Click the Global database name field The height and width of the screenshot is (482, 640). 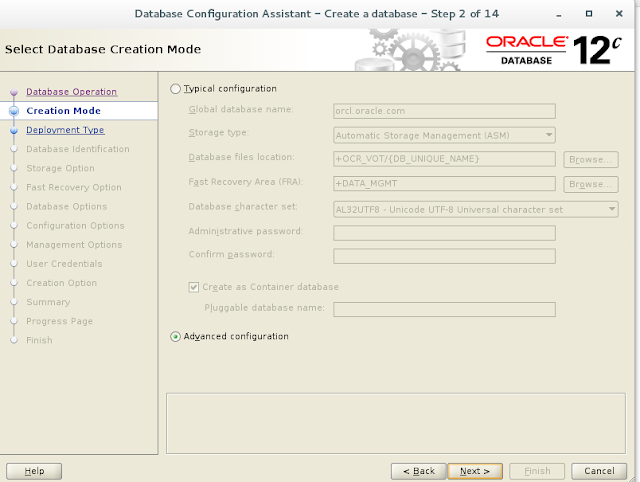tap(444, 111)
